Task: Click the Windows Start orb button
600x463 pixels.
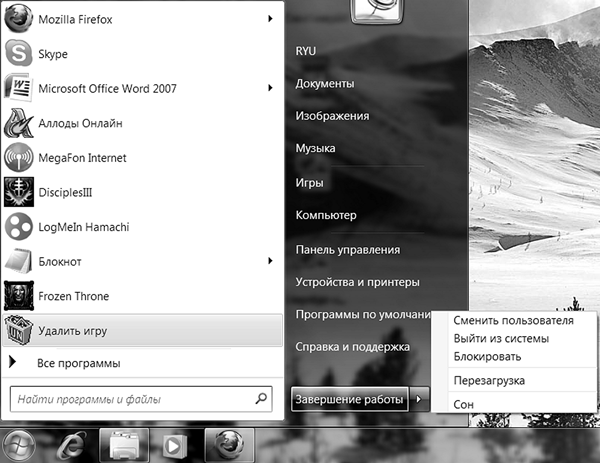Action: pyautogui.click(x=19, y=443)
